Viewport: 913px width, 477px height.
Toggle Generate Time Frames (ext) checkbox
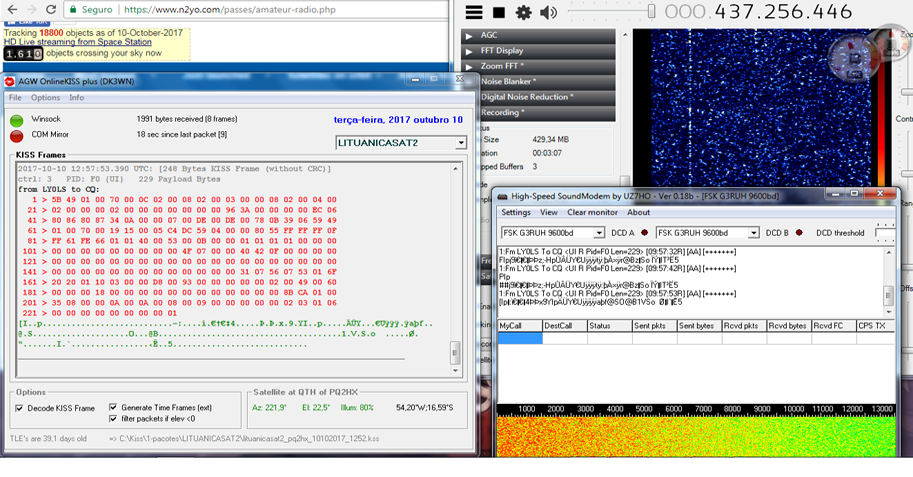pyautogui.click(x=111, y=408)
